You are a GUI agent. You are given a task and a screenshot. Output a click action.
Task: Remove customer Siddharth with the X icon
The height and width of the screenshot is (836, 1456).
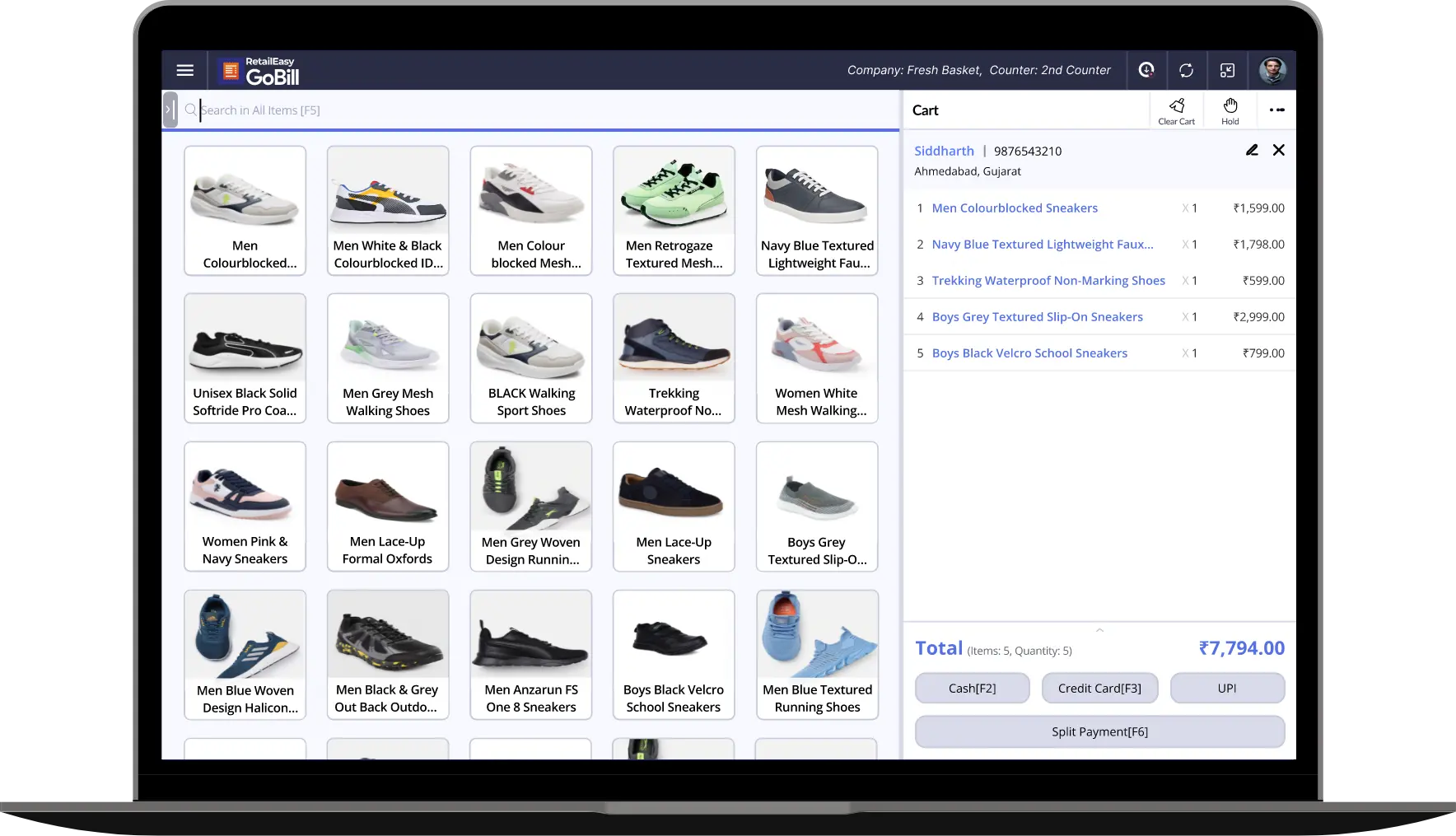(x=1279, y=150)
